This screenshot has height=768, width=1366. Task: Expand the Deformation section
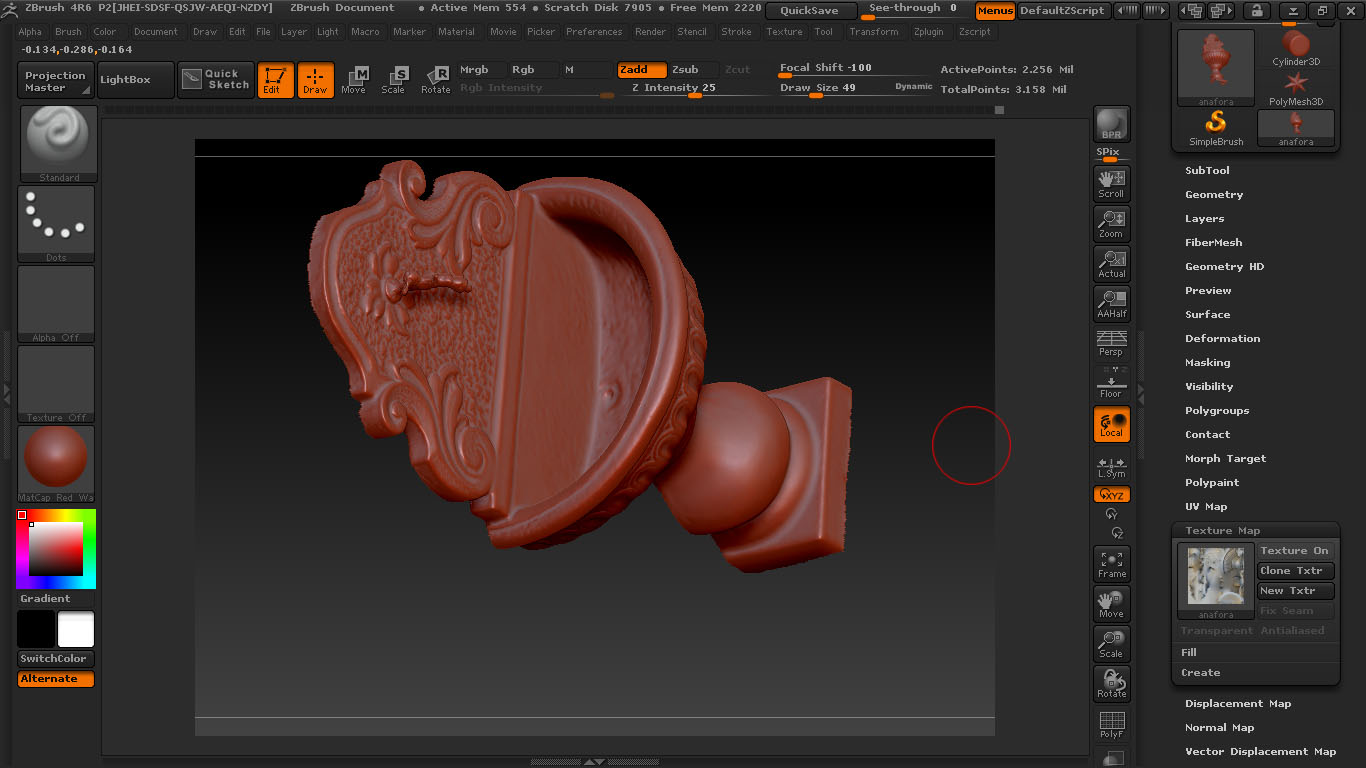(x=1222, y=339)
